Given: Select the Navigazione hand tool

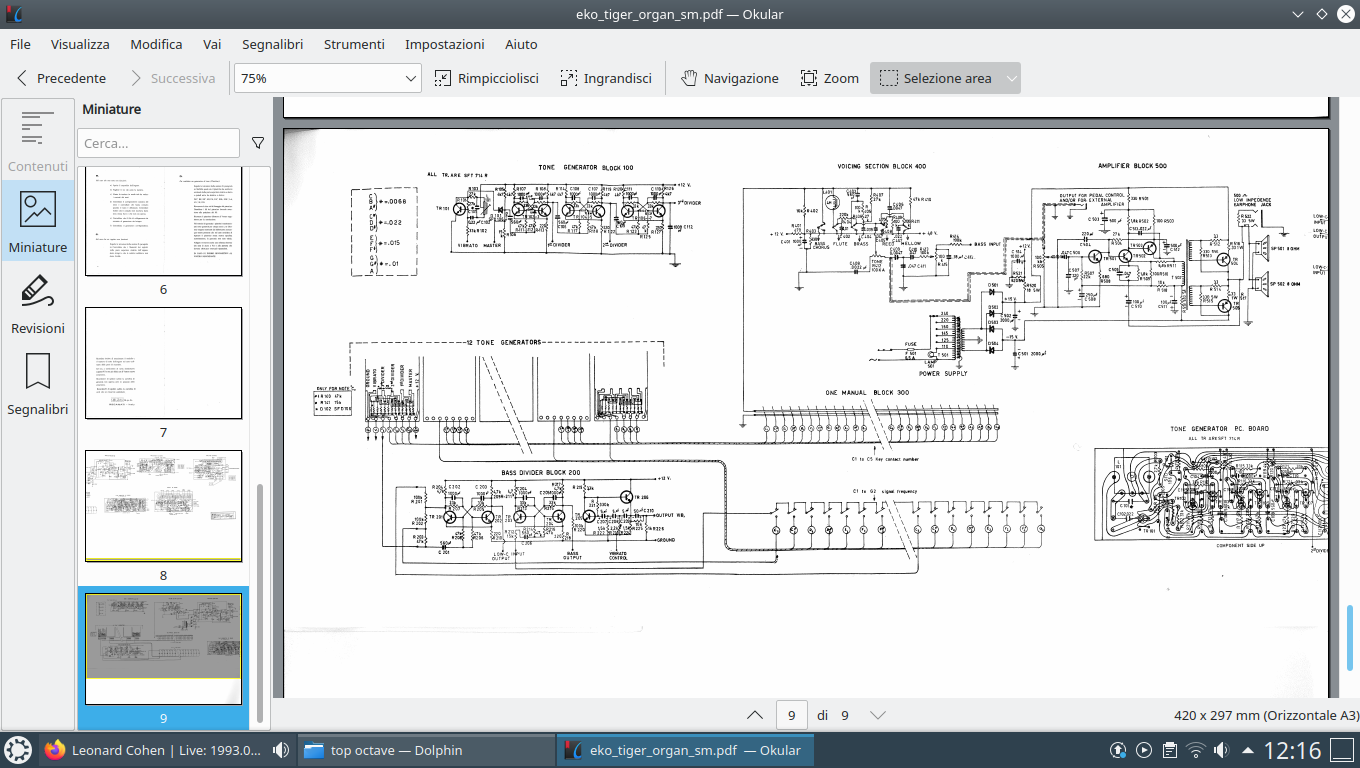Looking at the screenshot, I should [x=689, y=78].
